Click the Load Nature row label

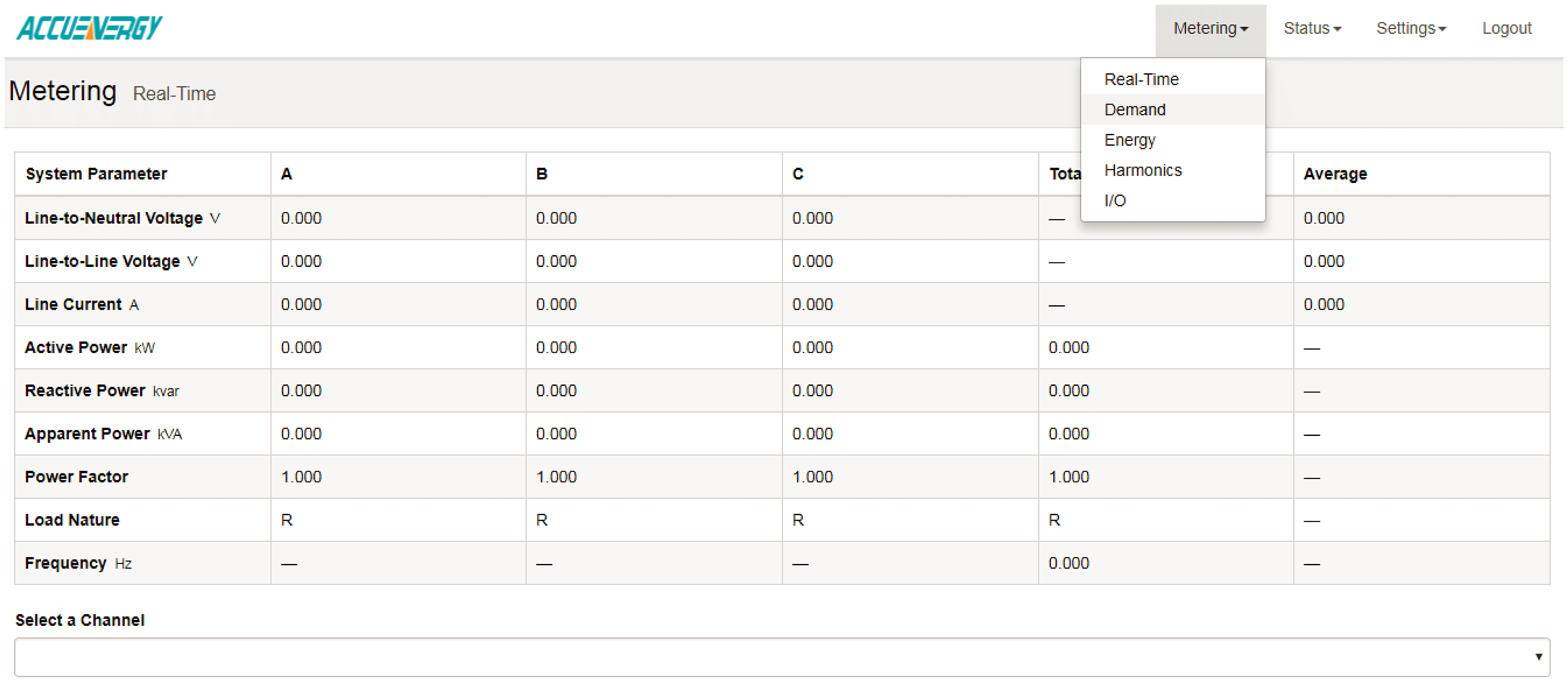pyautogui.click(x=72, y=520)
